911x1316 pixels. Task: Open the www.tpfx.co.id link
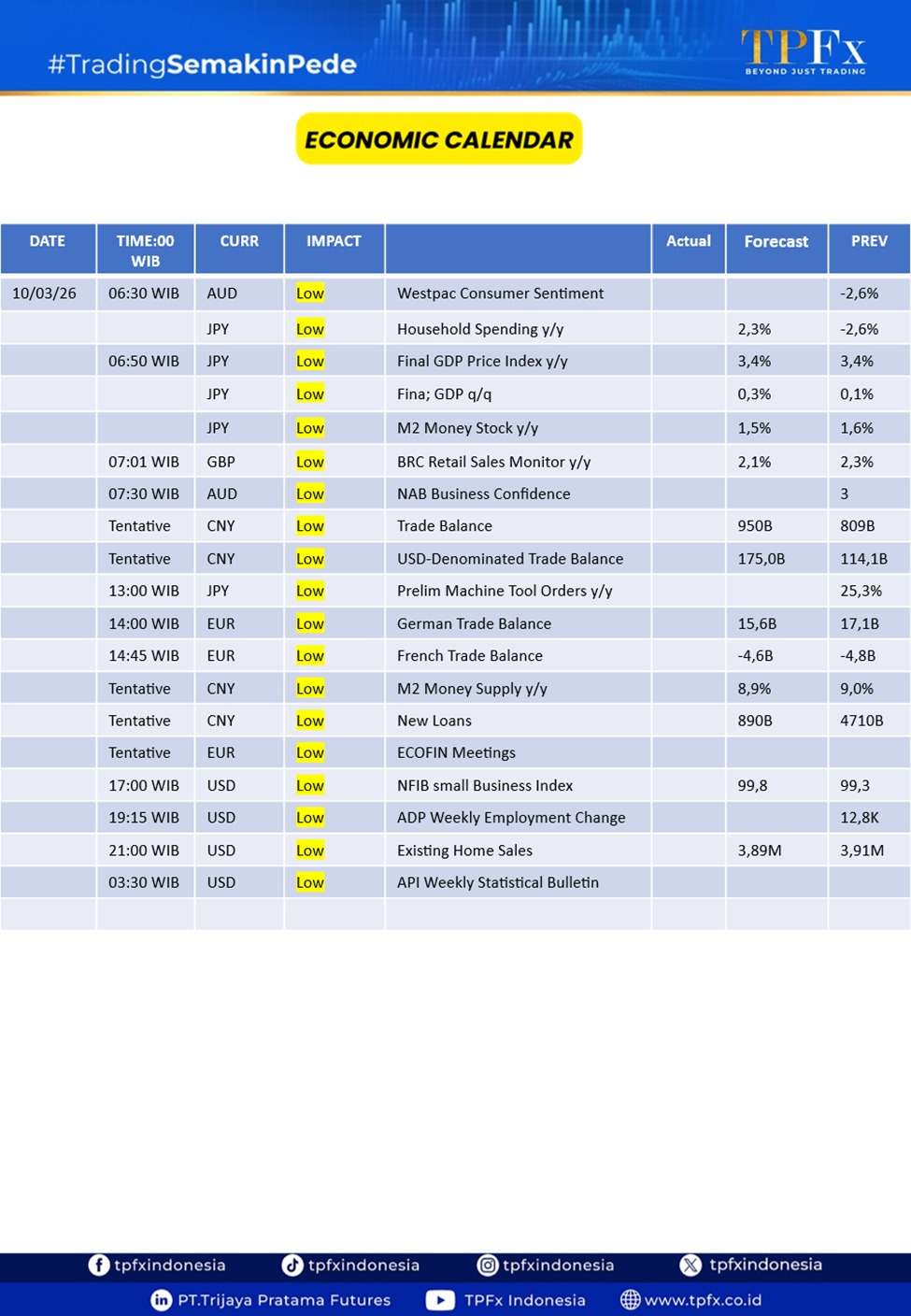coord(703,1300)
